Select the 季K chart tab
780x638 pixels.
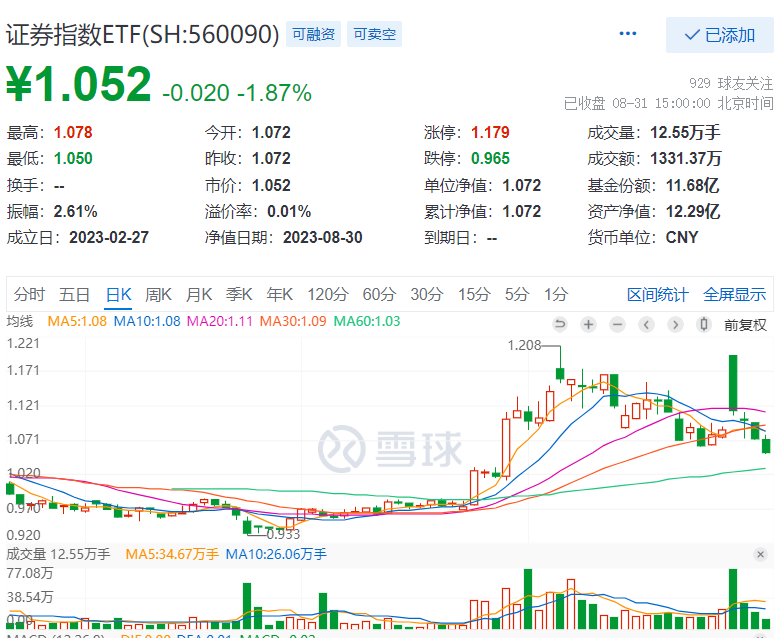239,294
